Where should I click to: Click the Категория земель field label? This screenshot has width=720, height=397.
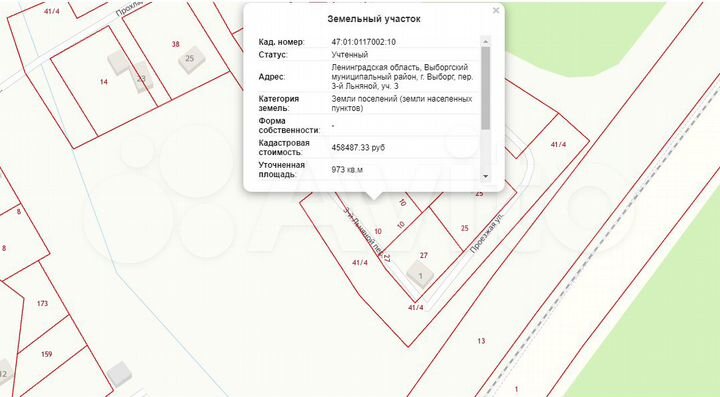tap(279, 103)
